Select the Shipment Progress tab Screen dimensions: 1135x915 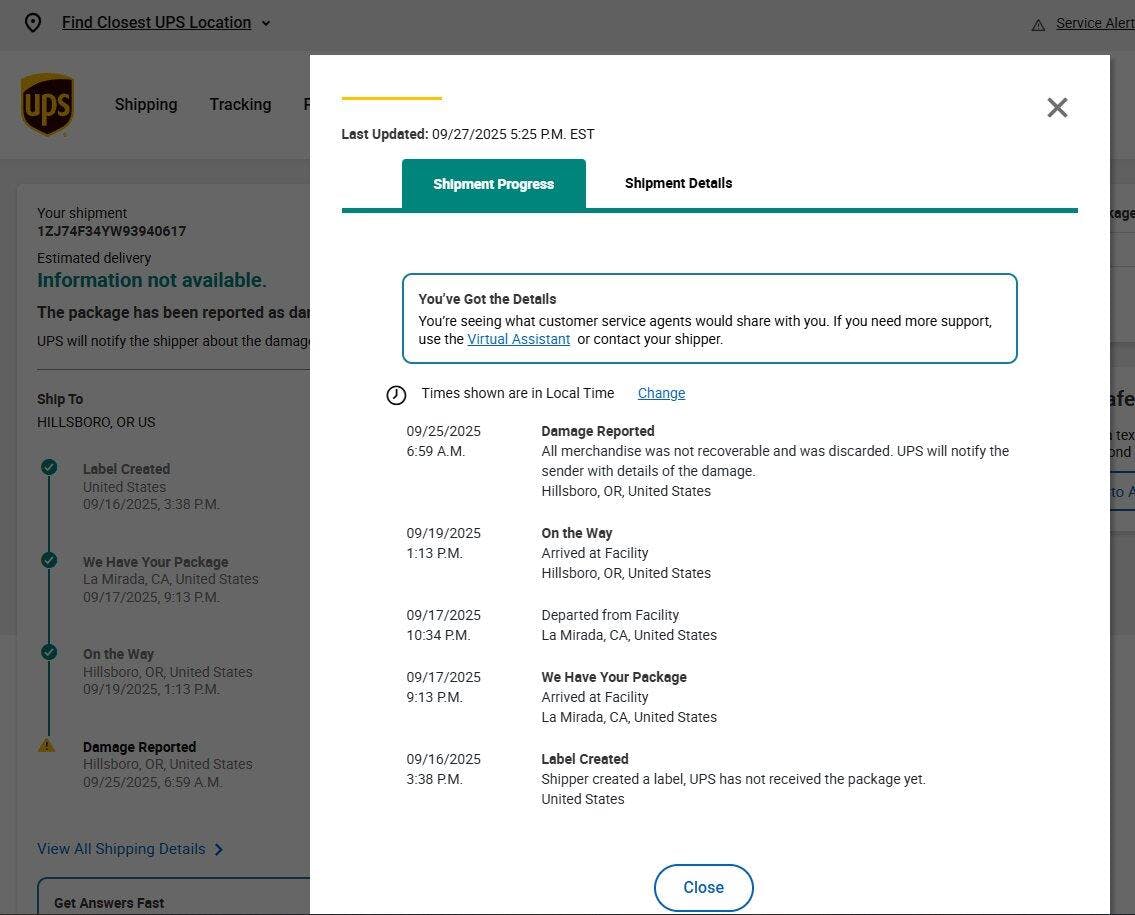pos(493,184)
